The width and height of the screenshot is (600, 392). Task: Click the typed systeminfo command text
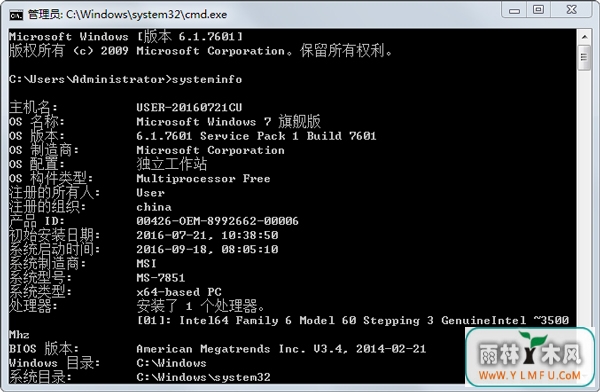[207, 79]
